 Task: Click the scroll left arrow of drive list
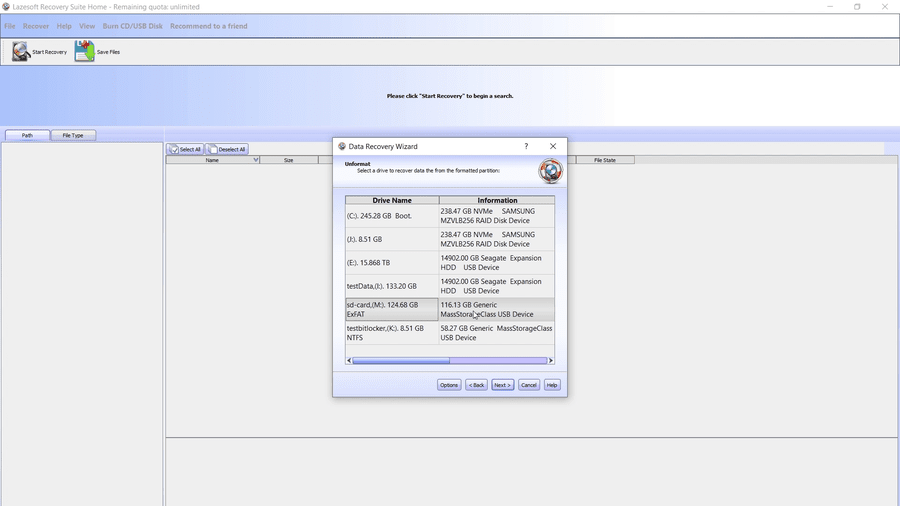pyautogui.click(x=349, y=360)
